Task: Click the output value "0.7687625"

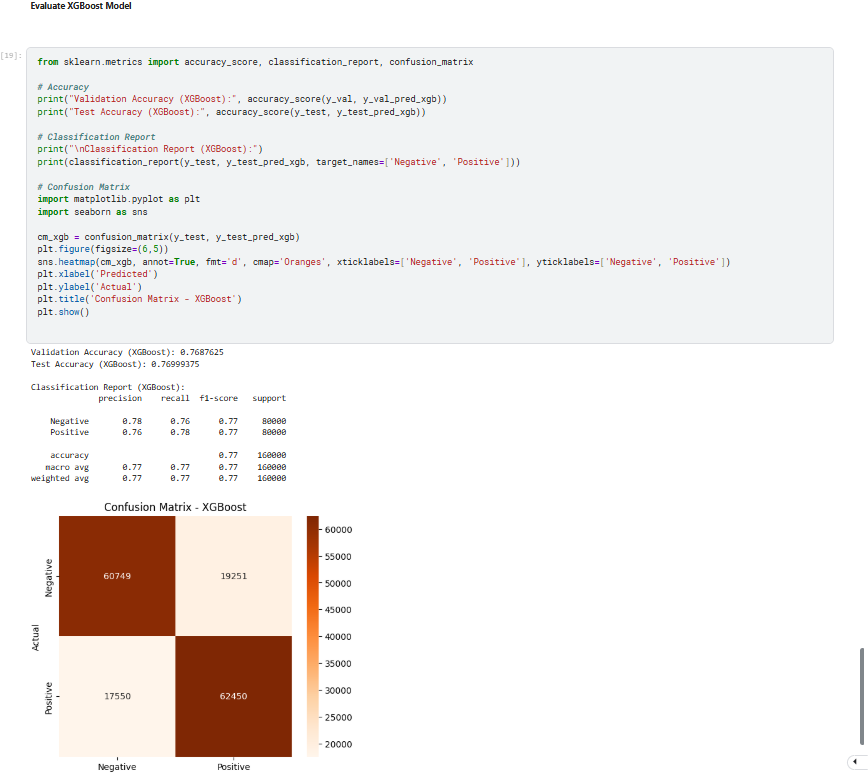Action: 202,352
